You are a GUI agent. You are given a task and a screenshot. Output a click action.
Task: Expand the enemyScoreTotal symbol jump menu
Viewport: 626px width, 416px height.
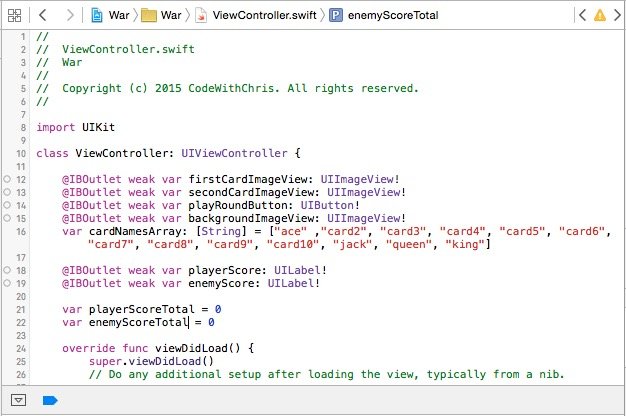click(390, 16)
